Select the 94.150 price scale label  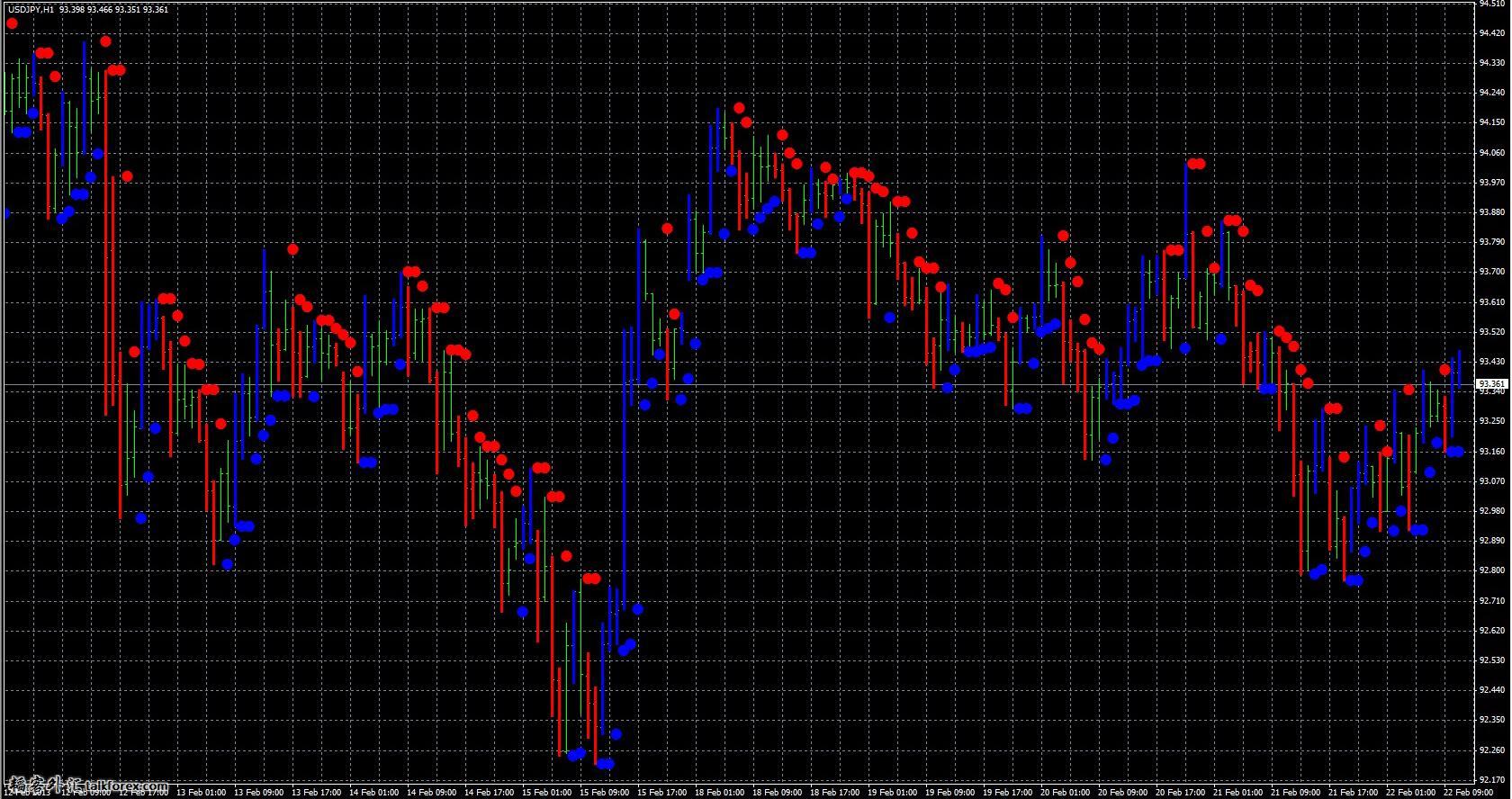(x=1492, y=122)
